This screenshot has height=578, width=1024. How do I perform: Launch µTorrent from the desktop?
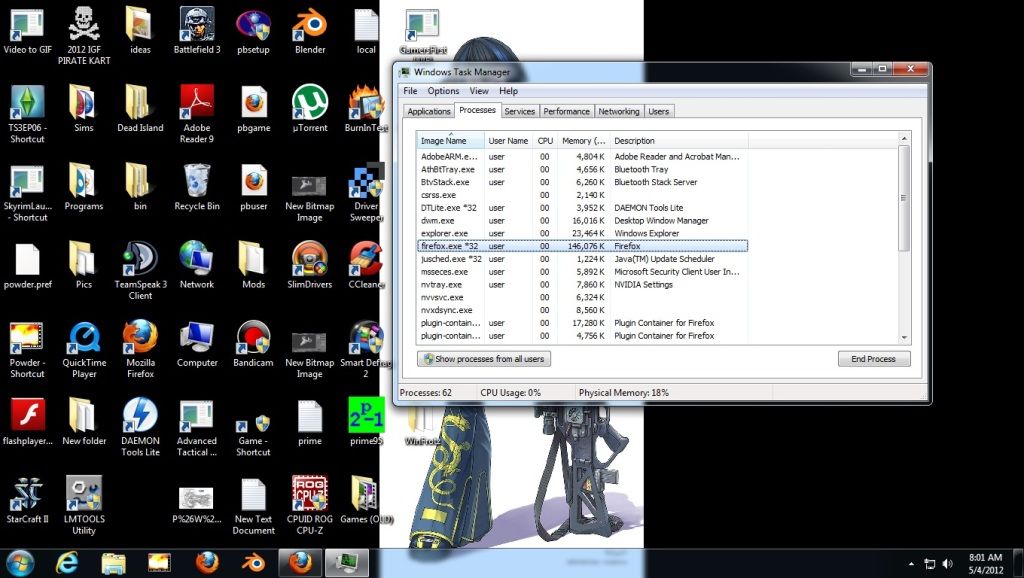(309, 103)
